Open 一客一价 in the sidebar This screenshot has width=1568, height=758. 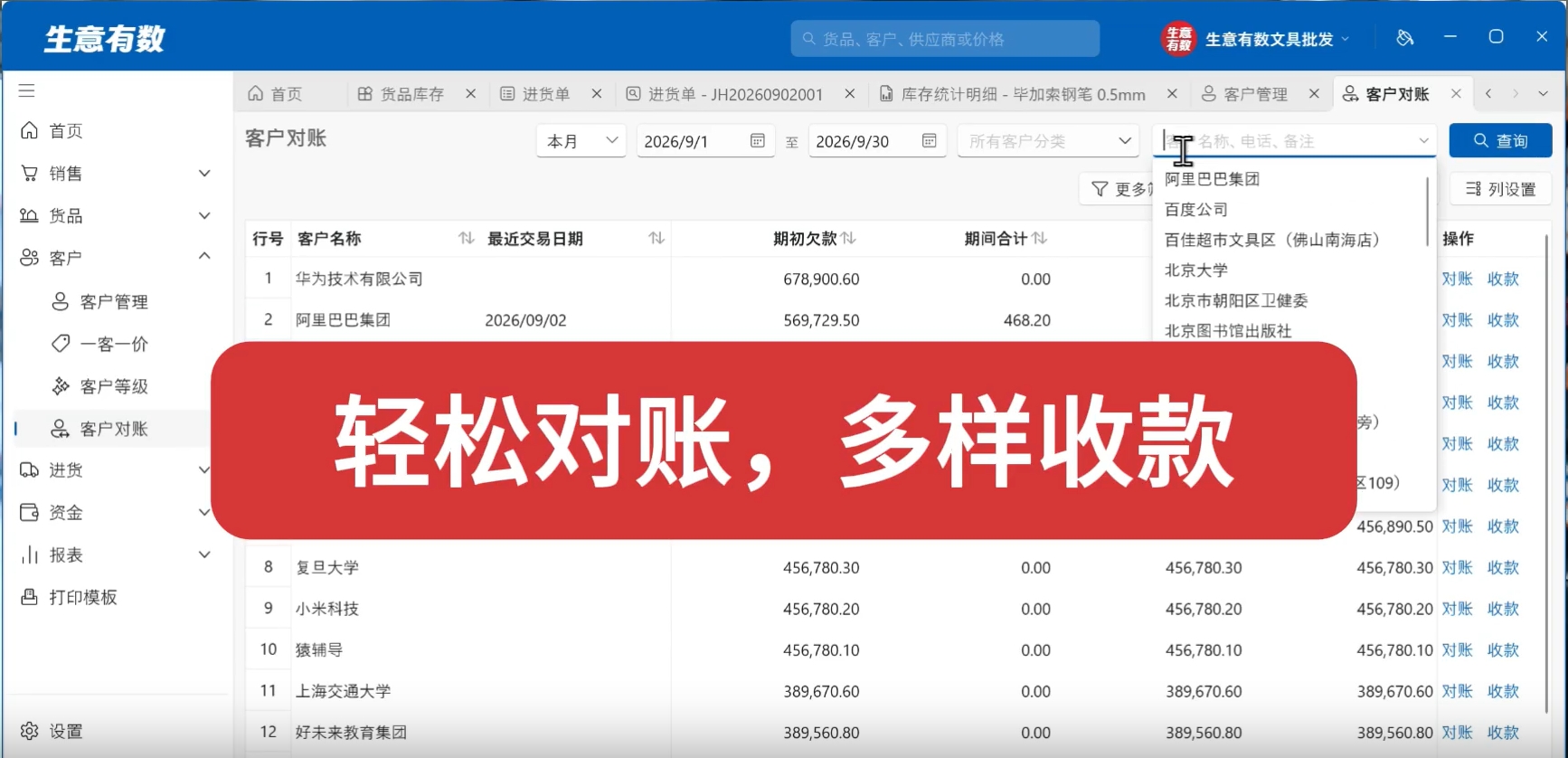pyautogui.click(x=116, y=344)
